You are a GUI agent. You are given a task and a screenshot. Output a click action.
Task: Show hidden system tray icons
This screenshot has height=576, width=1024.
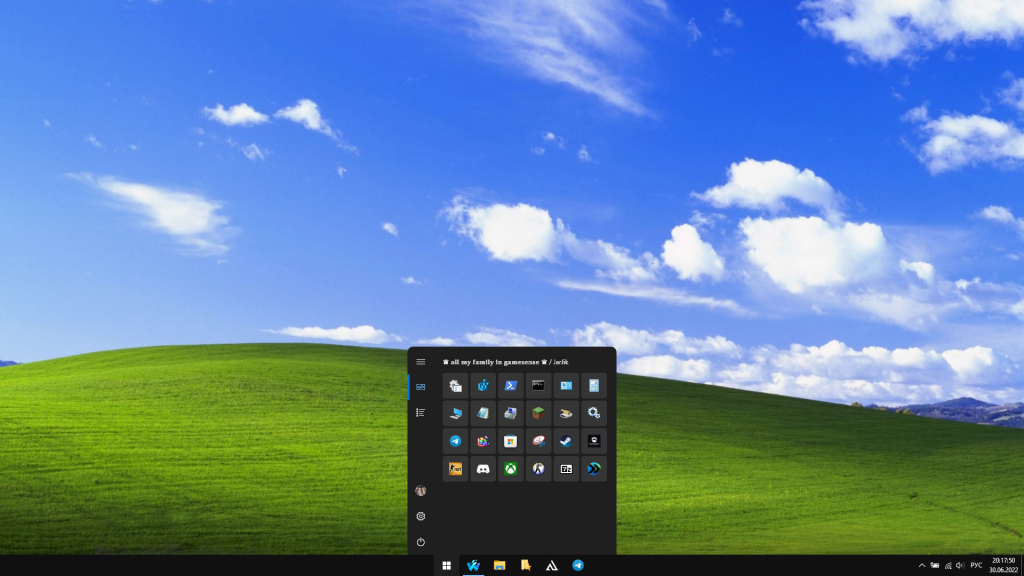pyautogui.click(x=921, y=566)
